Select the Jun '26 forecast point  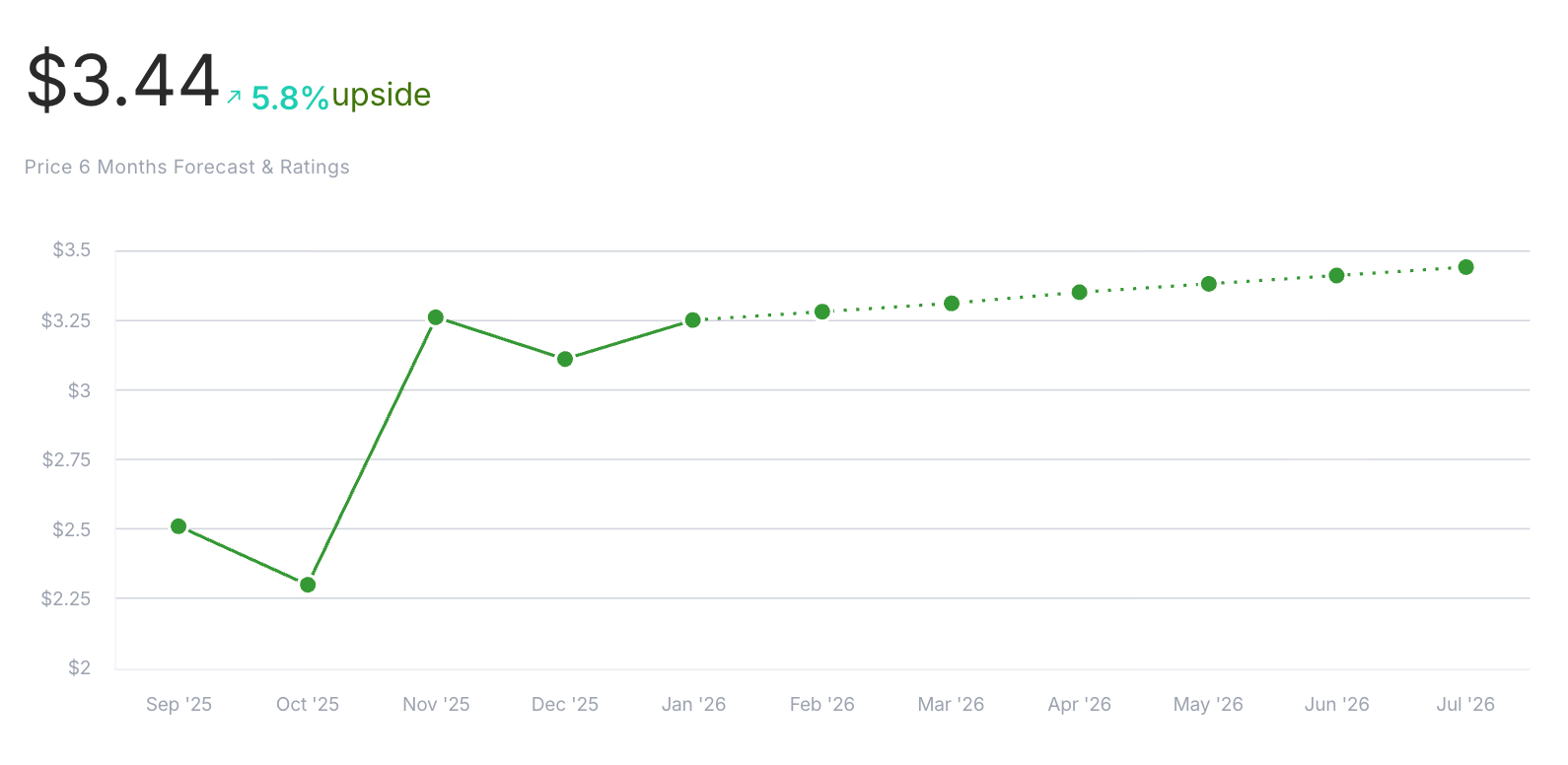tap(1337, 276)
